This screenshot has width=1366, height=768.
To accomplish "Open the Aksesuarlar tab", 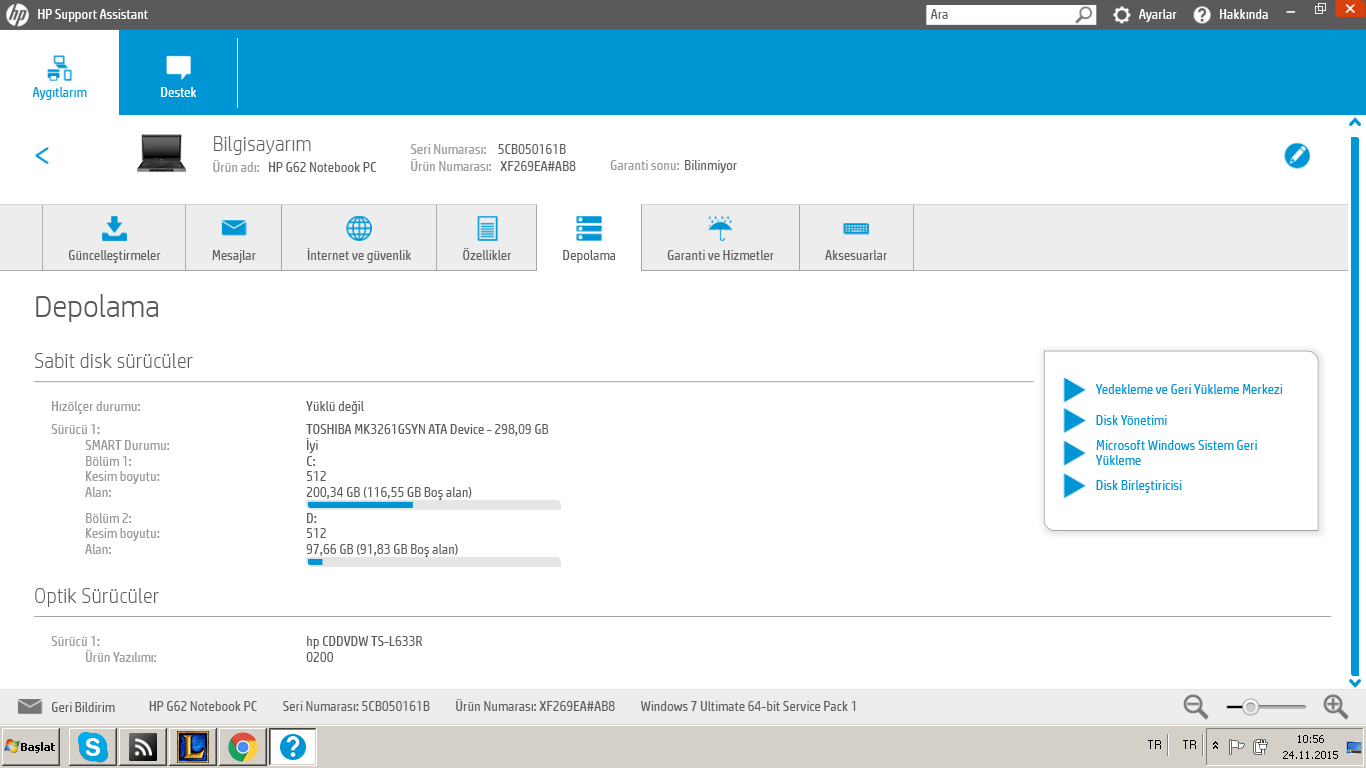I will [x=856, y=238].
